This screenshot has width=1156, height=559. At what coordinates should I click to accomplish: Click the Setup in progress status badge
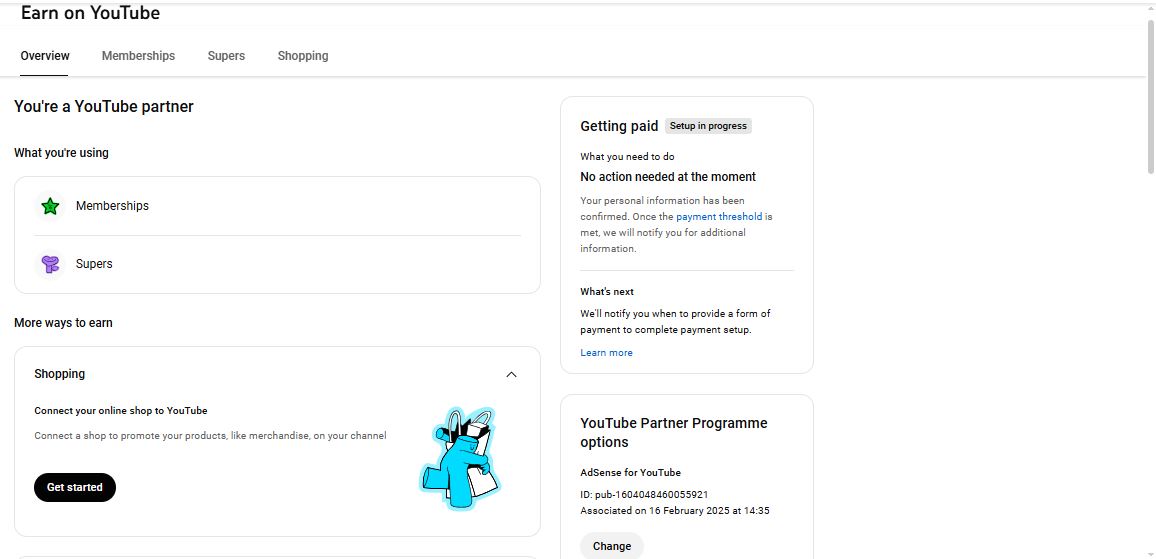tap(708, 126)
